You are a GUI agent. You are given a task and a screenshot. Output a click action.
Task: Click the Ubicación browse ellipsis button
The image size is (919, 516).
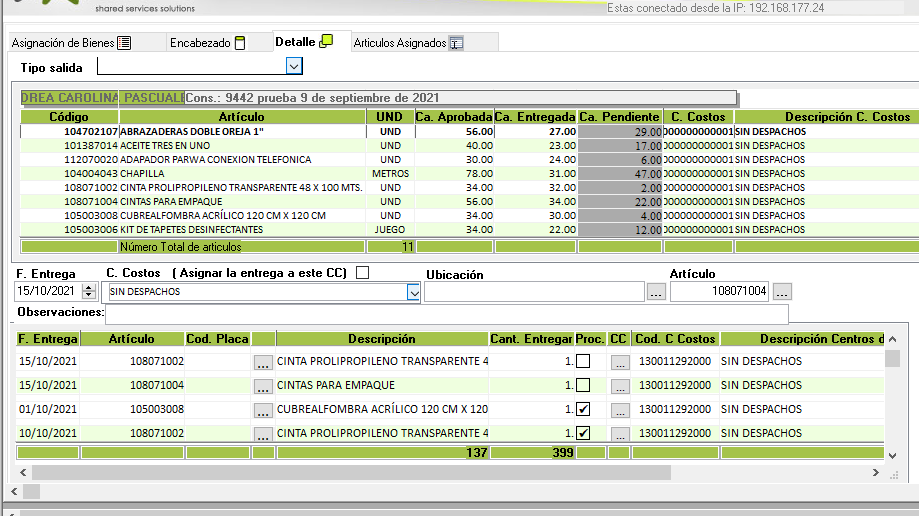655,292
